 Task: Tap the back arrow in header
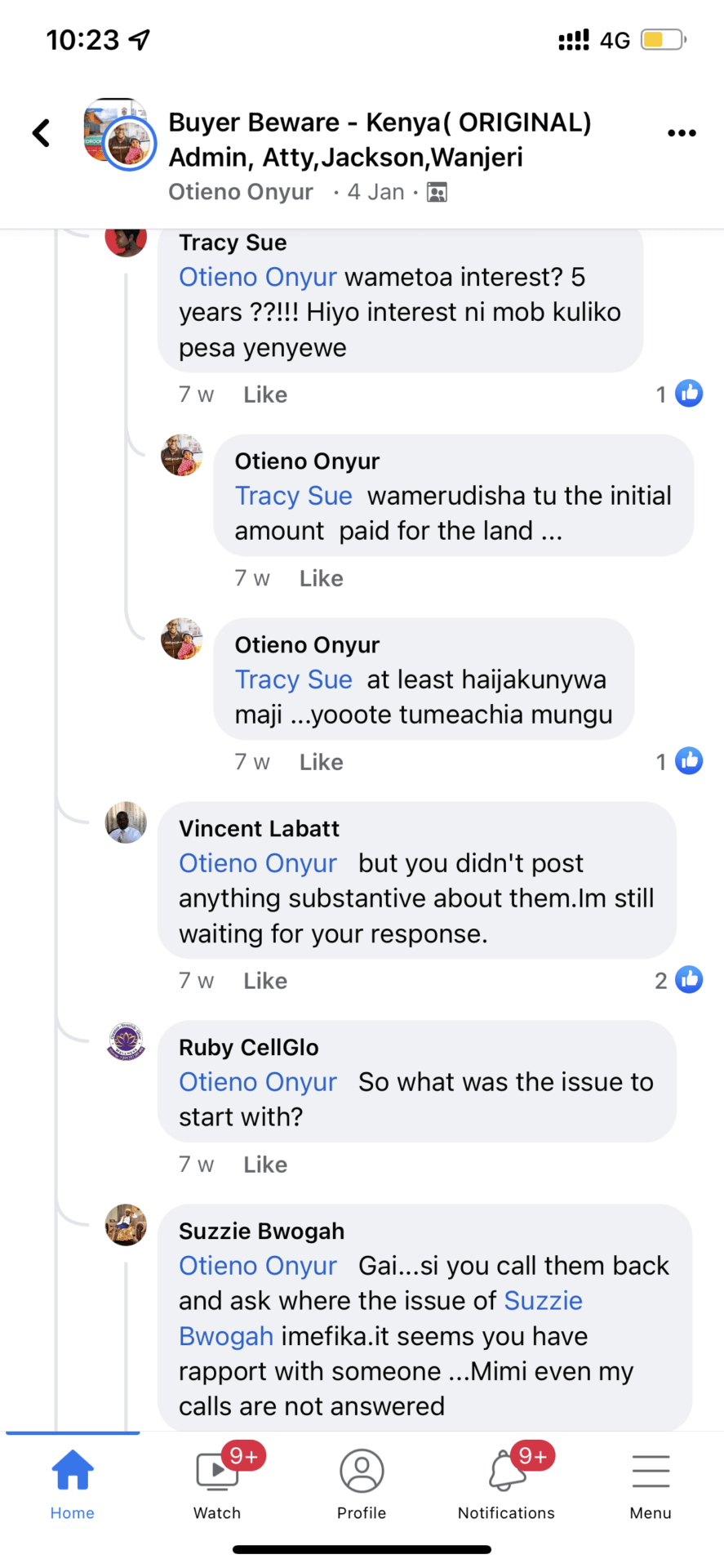point(41,133)
